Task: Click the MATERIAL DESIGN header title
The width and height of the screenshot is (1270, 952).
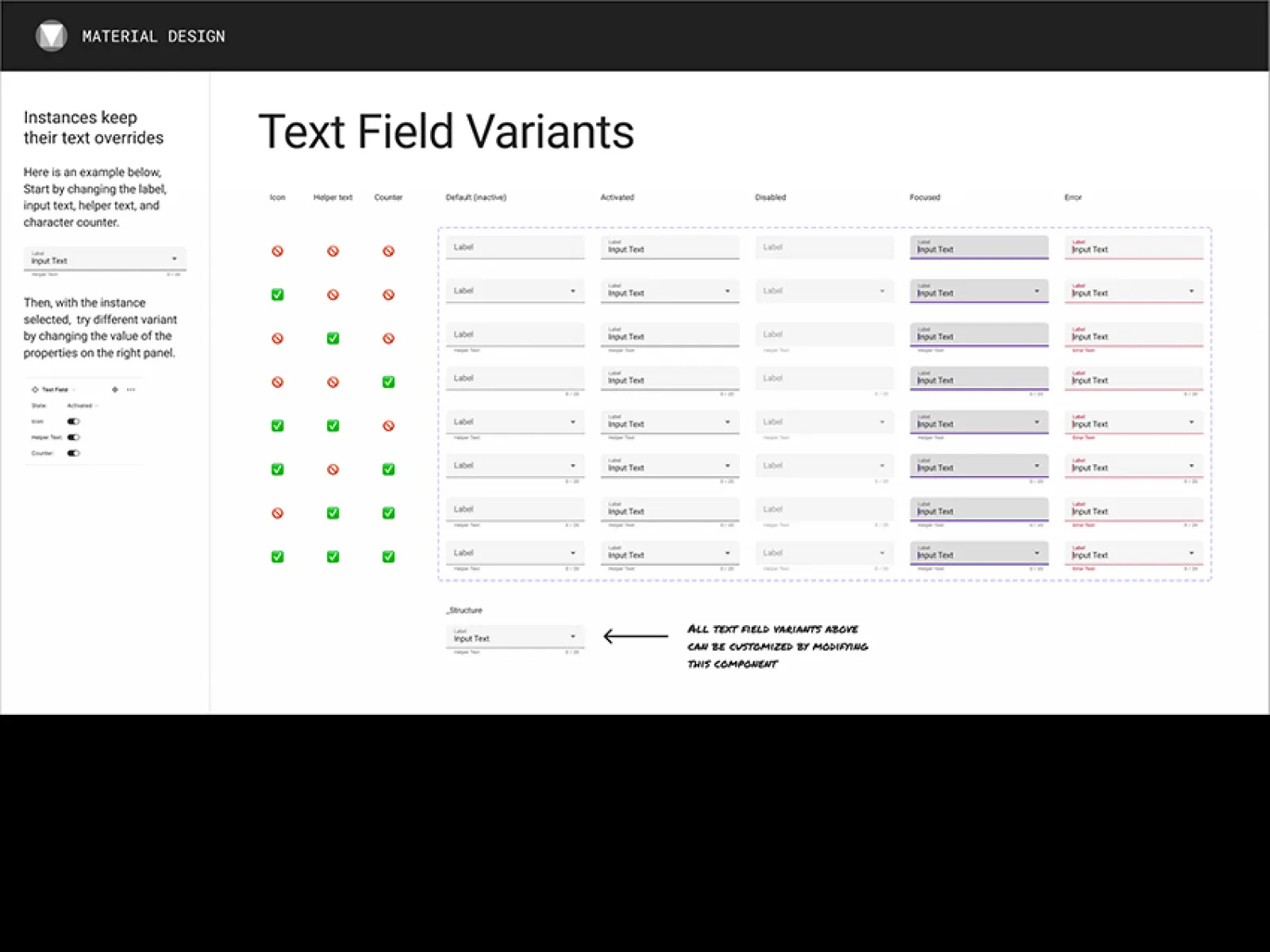Action: point(153,36)
